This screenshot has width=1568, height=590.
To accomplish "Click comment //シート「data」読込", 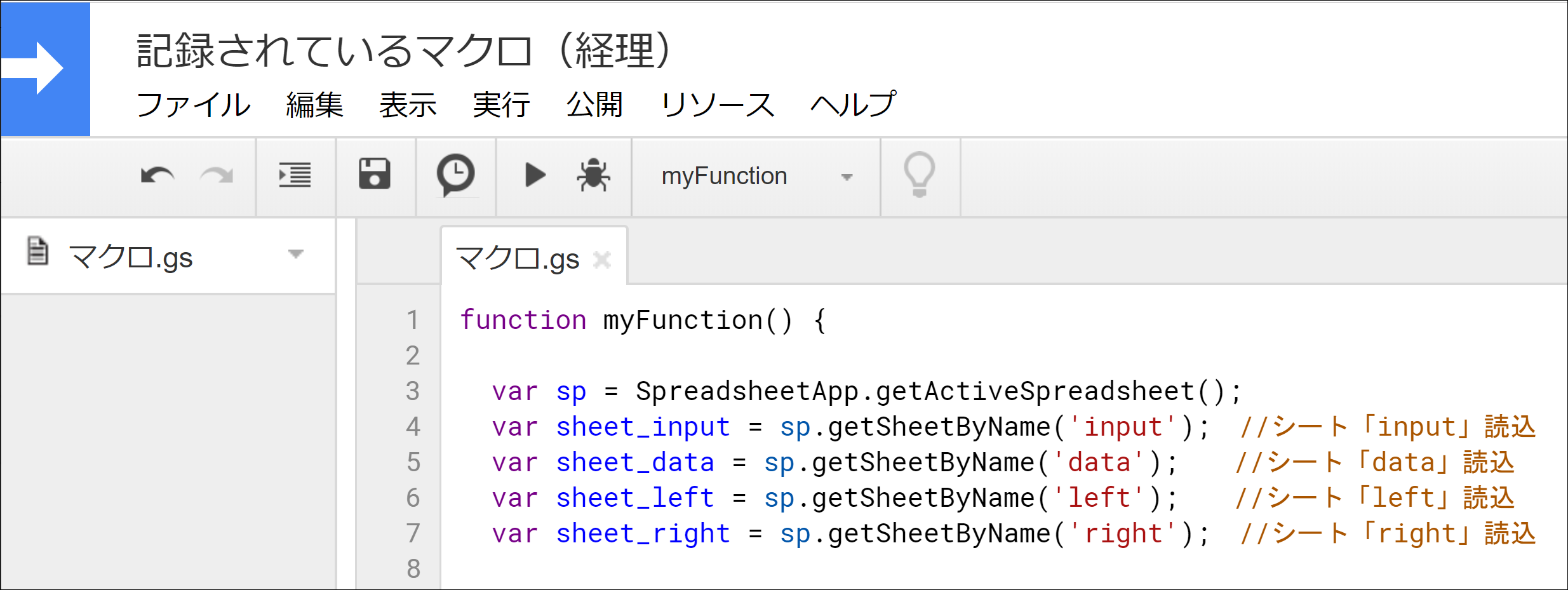I will (x=1375, y=462).
